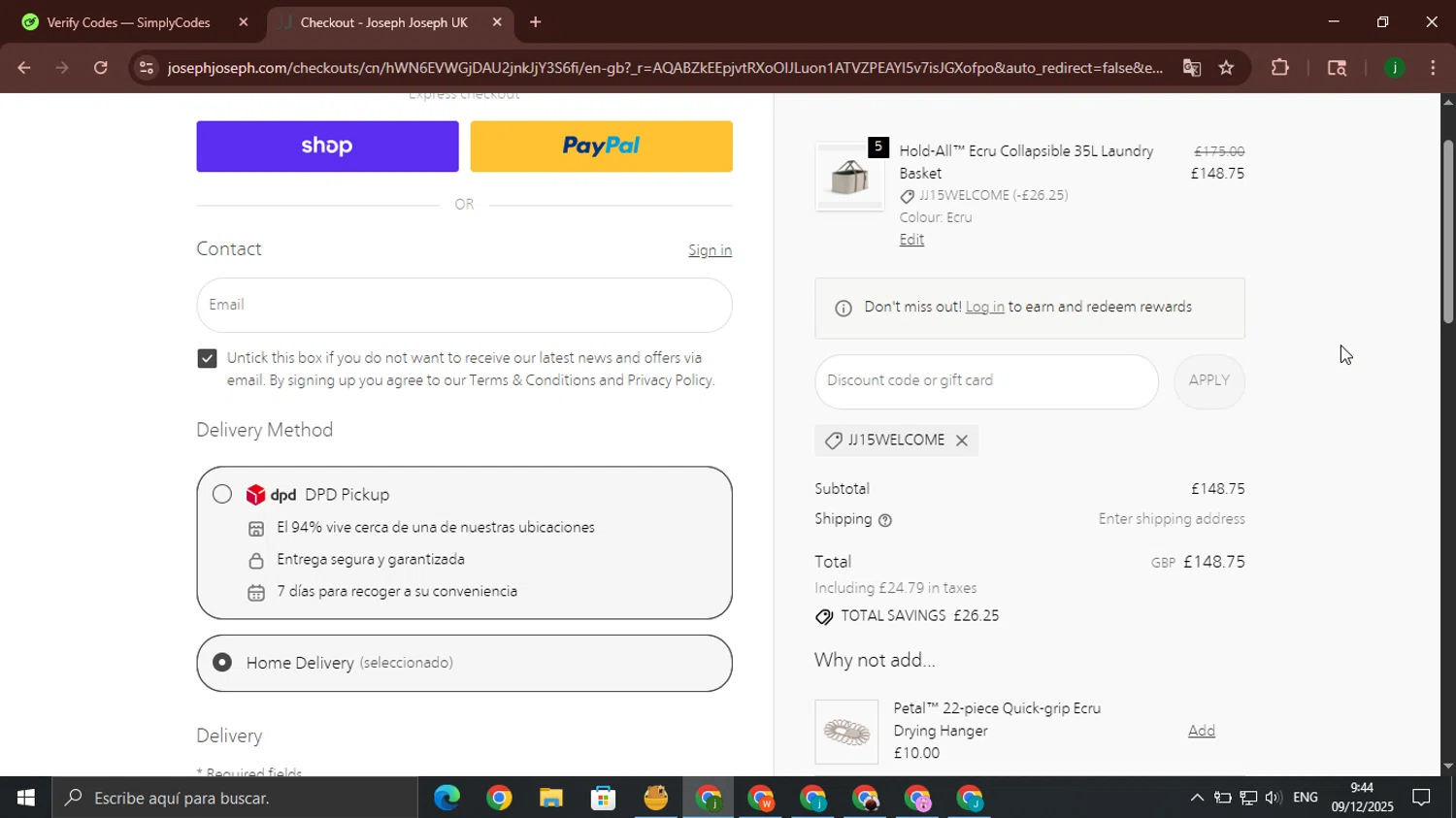Click the volume speaker tray icon
This screenshot has width=1456, height=818.
[1273, 798]
